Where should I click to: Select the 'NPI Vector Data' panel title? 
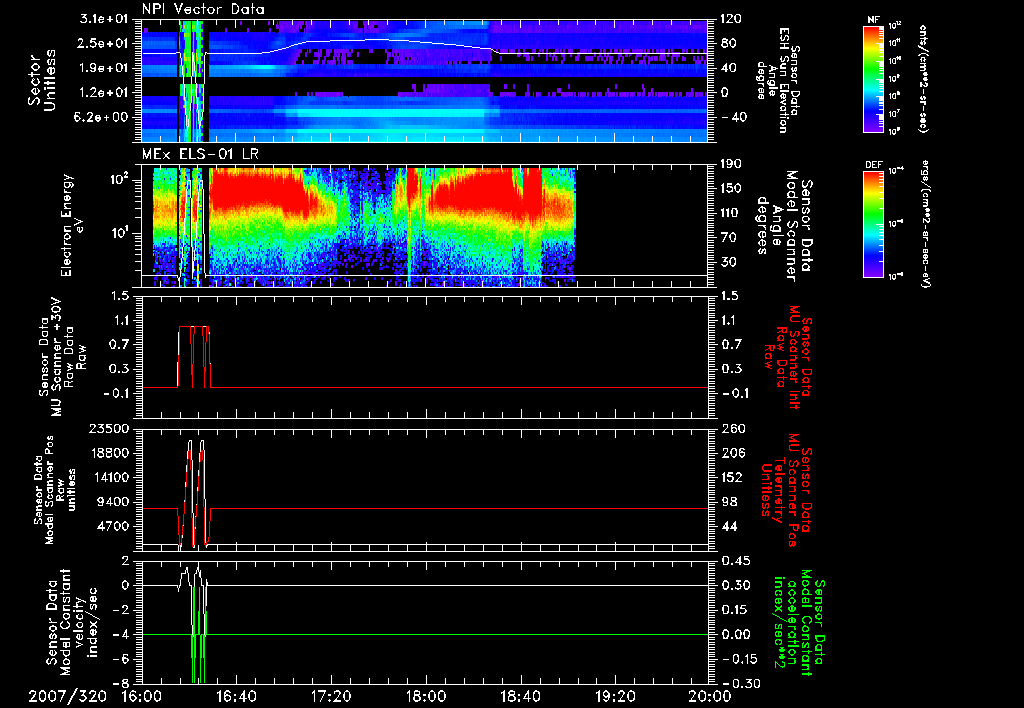click(x=203, y=9)
